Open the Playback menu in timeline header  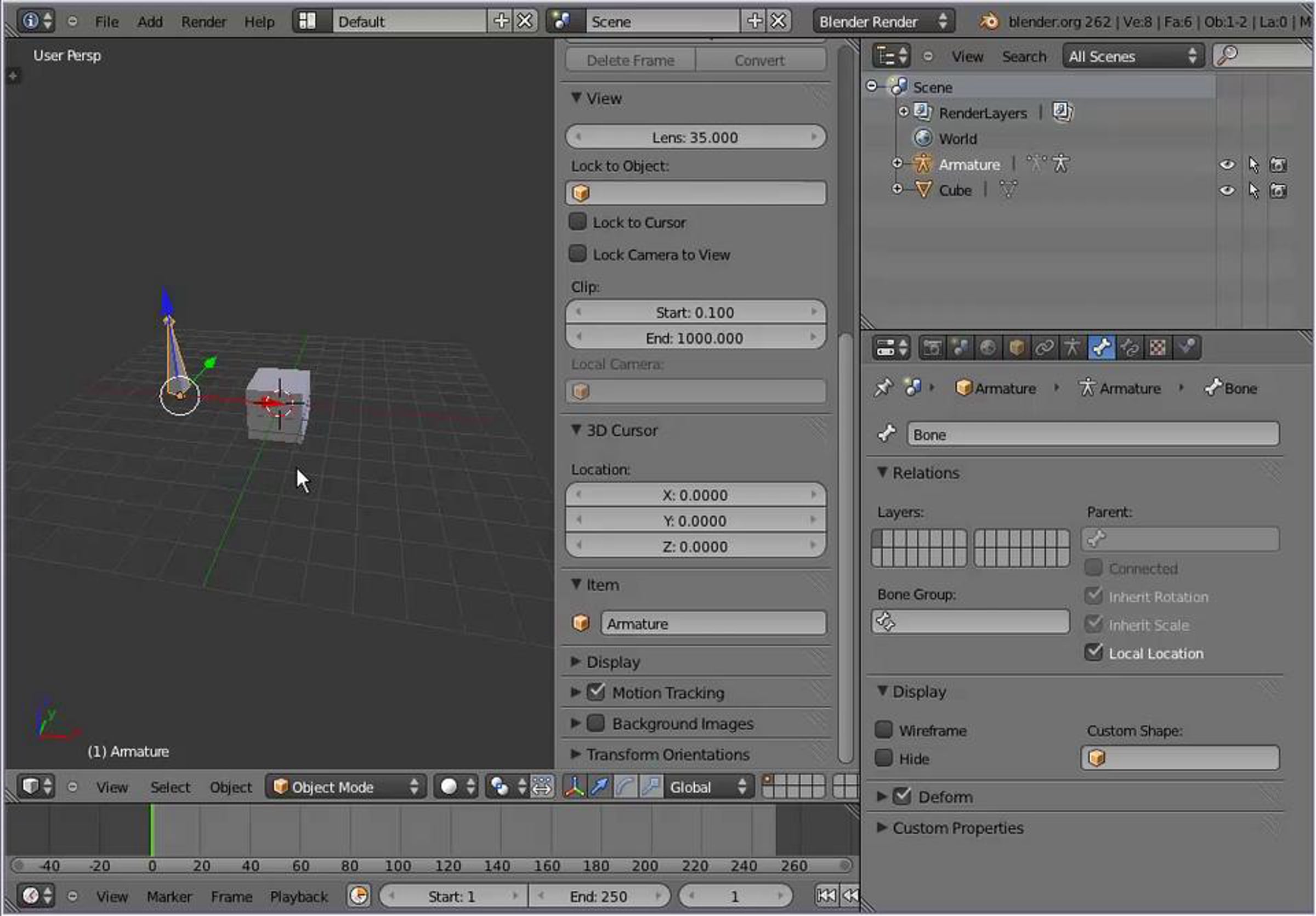pos(299,896)
